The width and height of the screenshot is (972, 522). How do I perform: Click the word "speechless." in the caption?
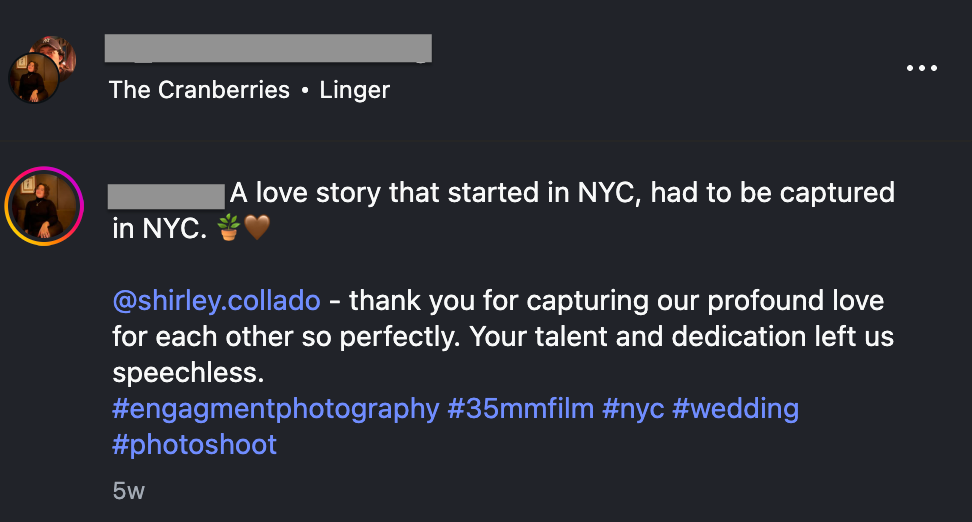coord(188,373)
